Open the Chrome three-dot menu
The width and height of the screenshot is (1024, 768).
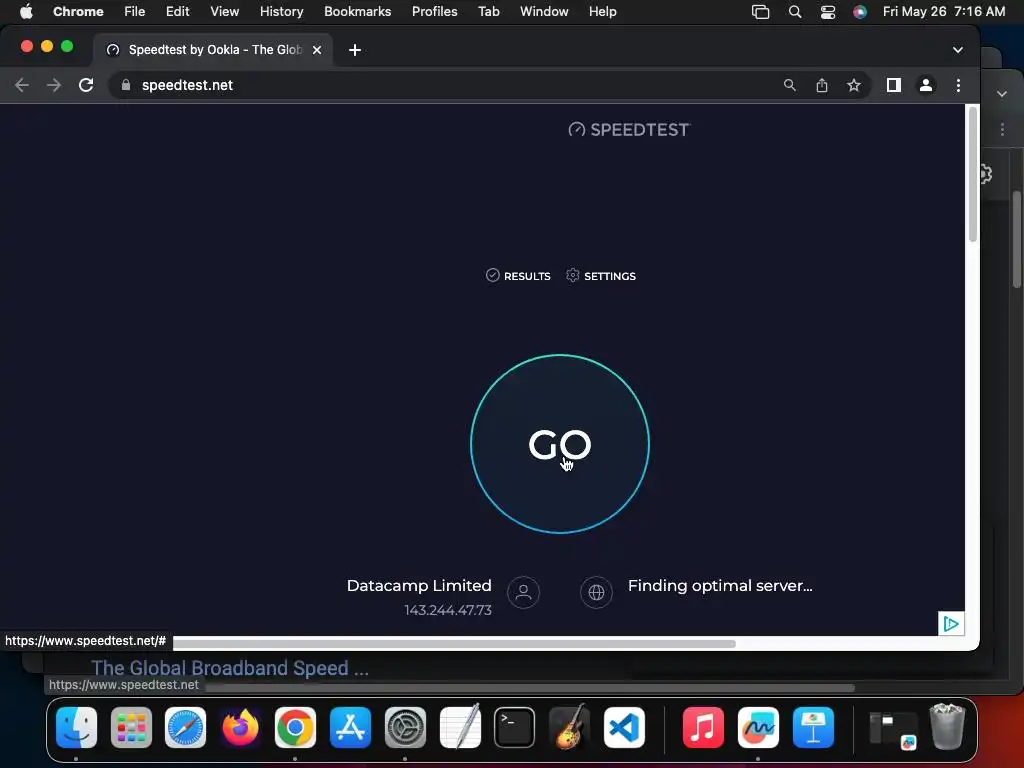pos(958,85)
